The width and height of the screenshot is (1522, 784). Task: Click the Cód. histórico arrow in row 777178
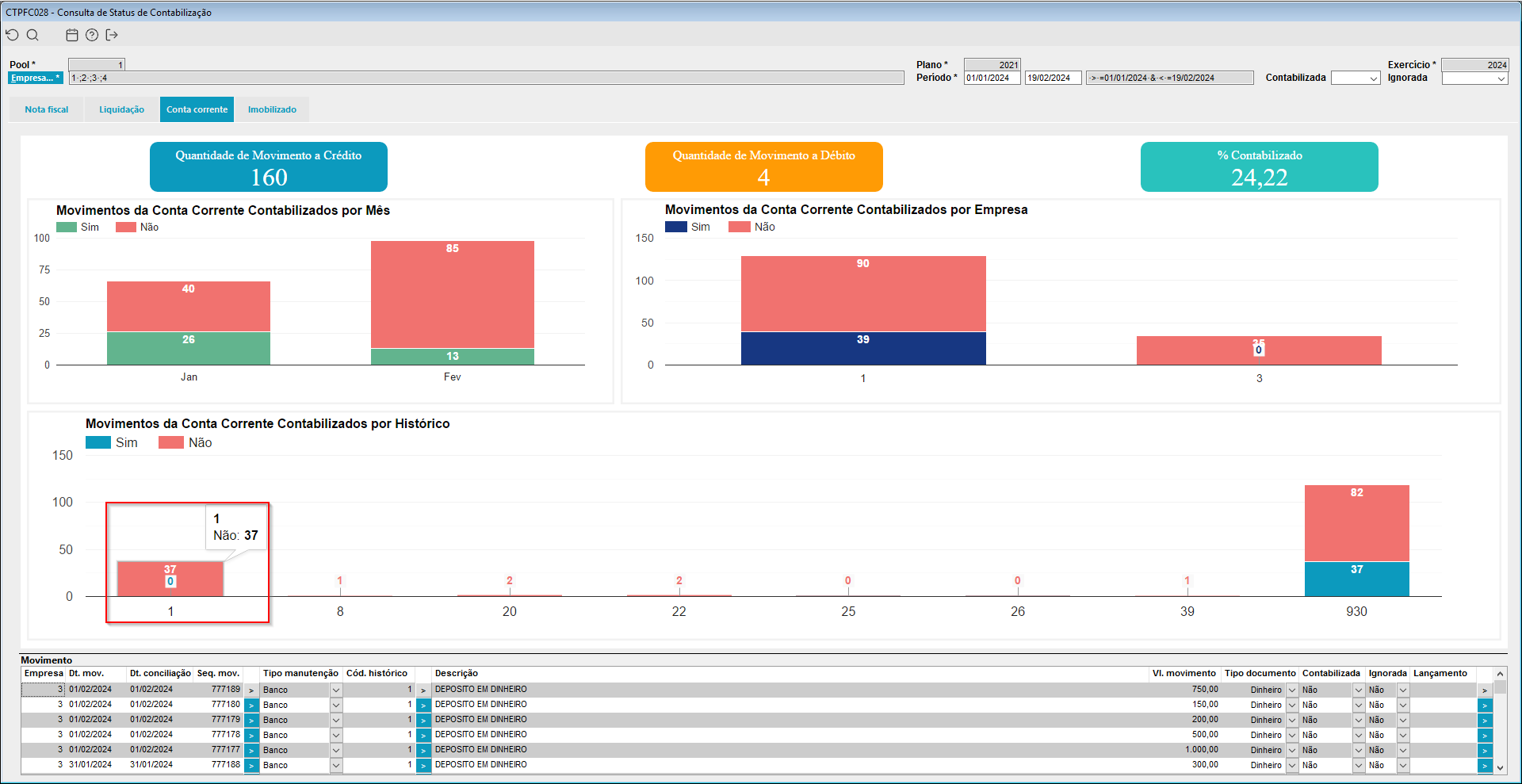coord(423,736)
